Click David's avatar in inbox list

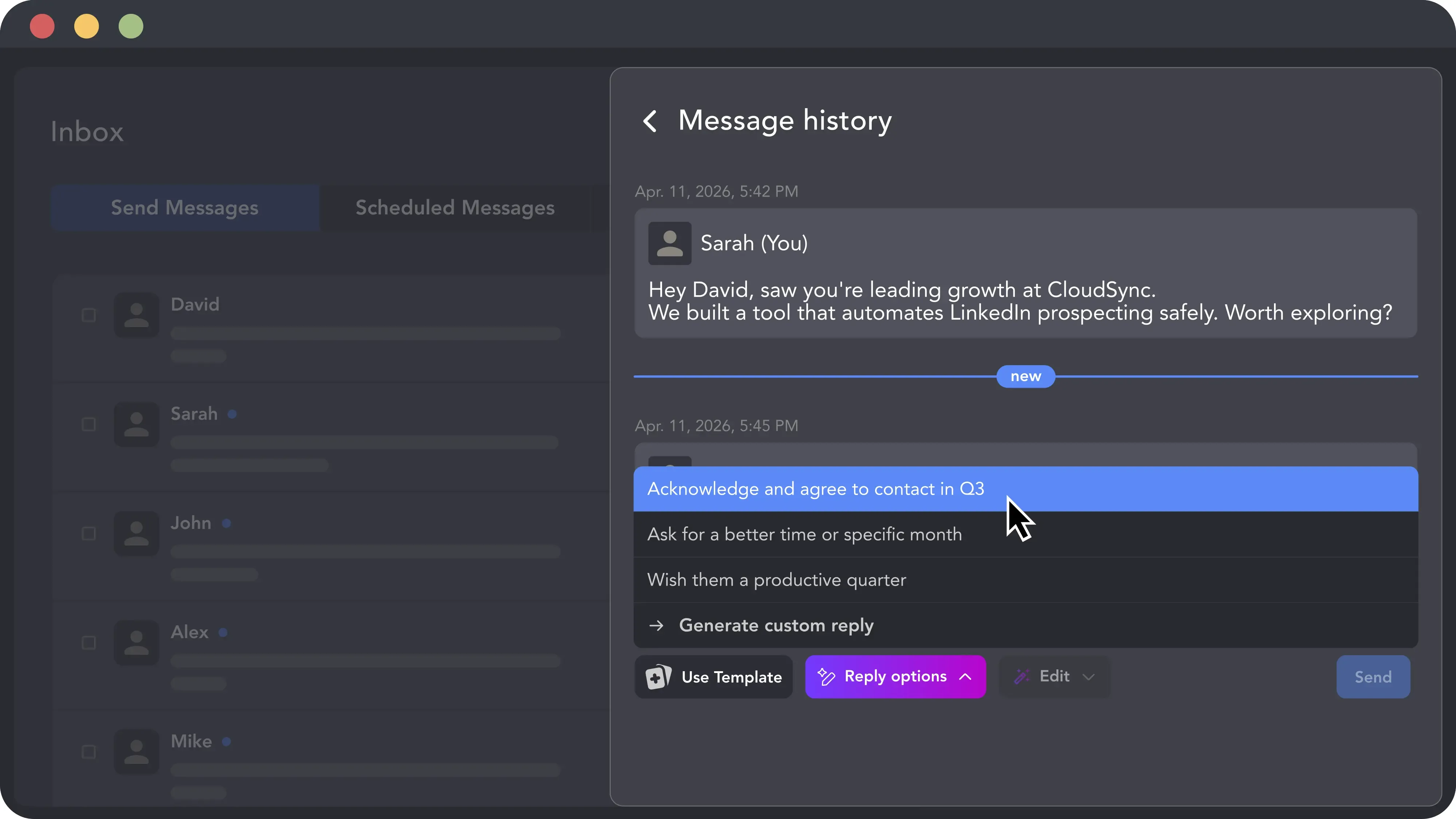(136, 315)
